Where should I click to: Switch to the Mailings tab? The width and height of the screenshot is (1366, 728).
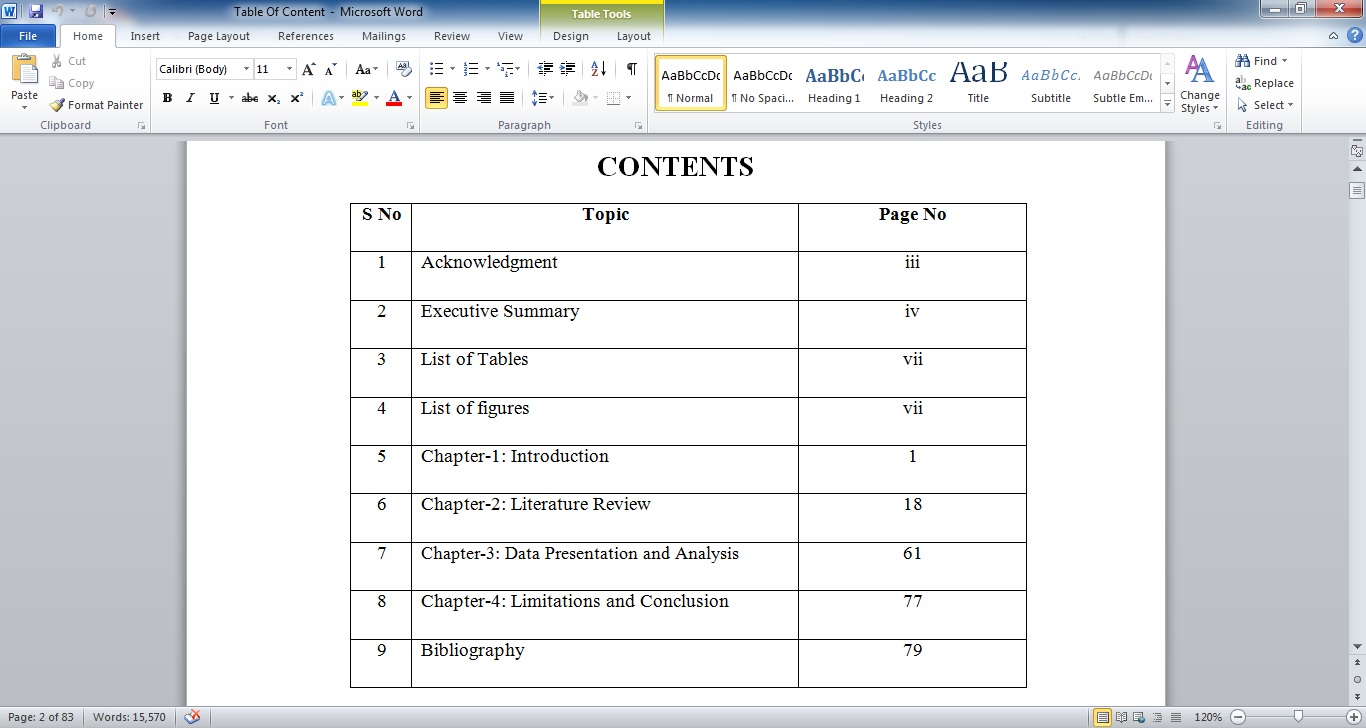click(384, 36)
